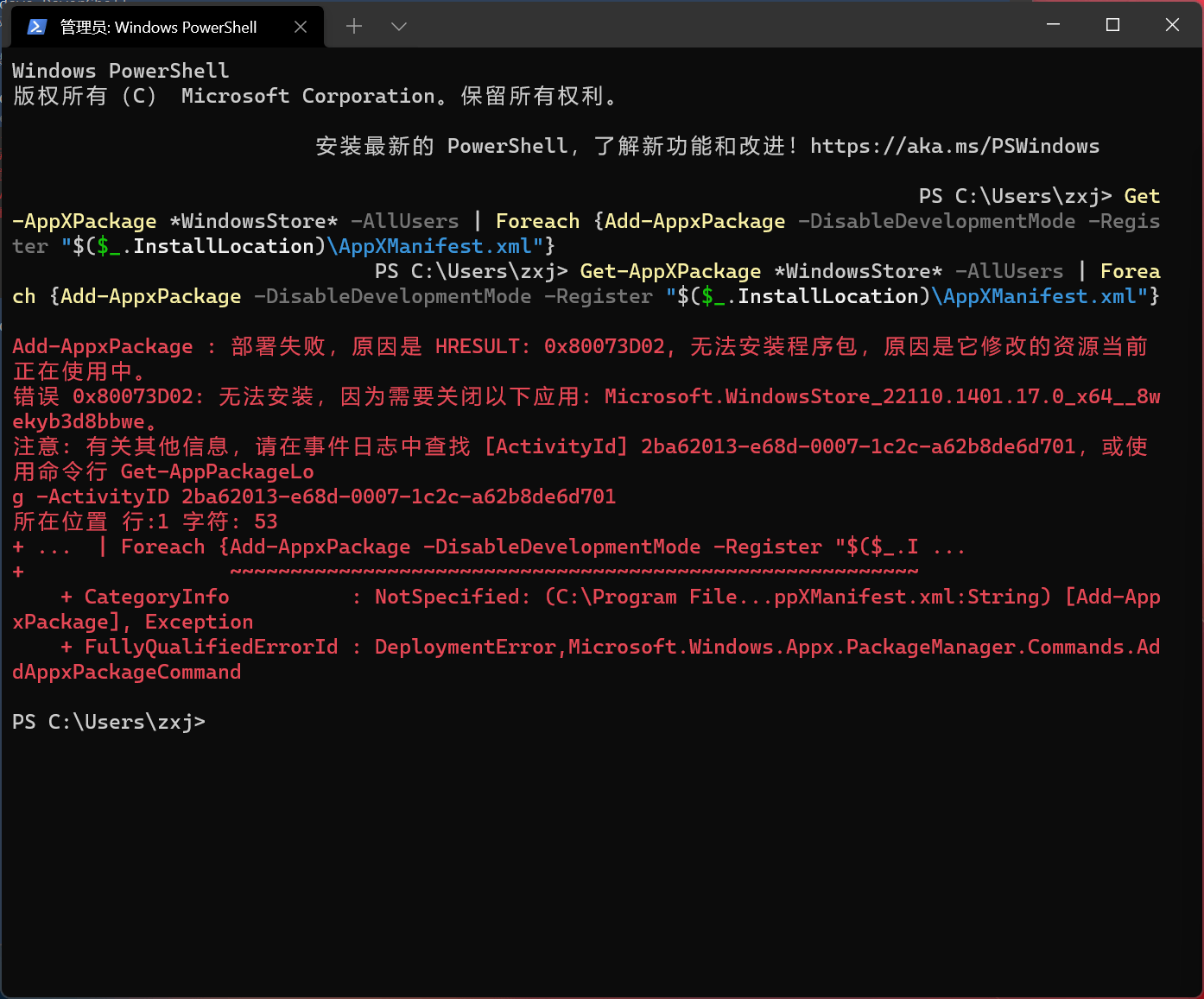The height and width of the screenshot is (999, 1204).
Task: Minimize the terminal window
Action: (x=1053, y=25)
